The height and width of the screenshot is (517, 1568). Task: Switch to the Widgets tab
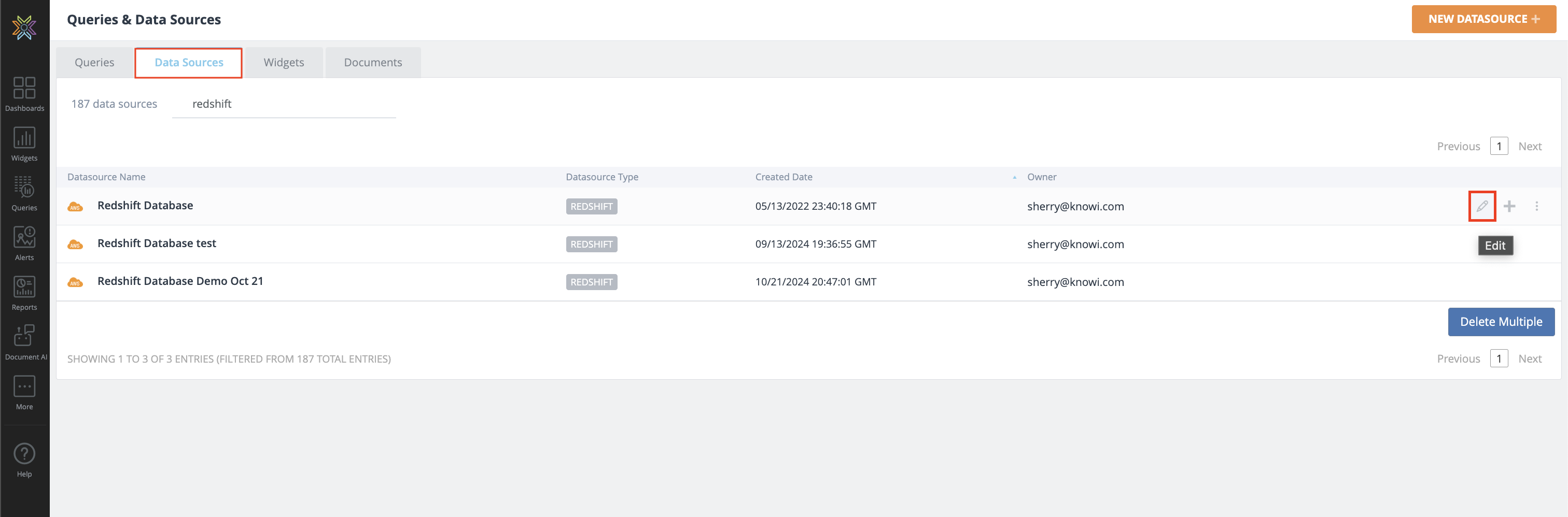coord(284,63)
